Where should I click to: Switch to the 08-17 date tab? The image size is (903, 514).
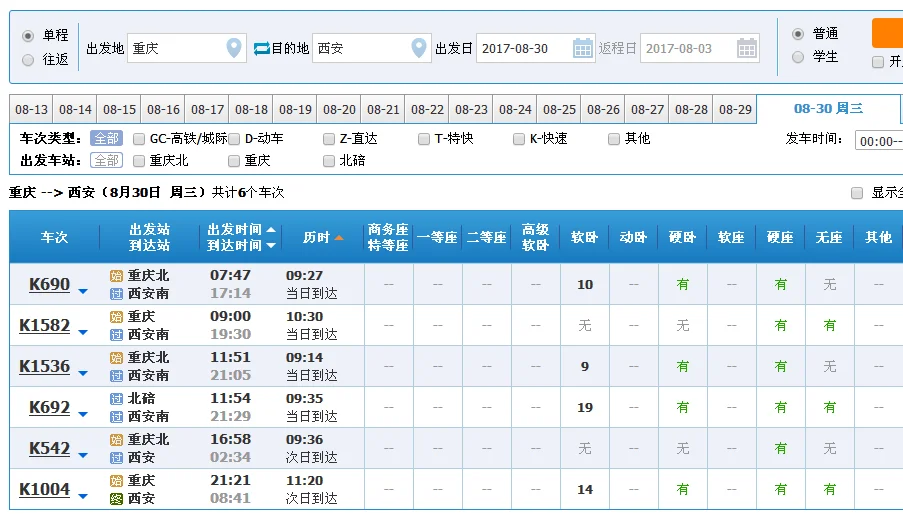pos(207,109)
